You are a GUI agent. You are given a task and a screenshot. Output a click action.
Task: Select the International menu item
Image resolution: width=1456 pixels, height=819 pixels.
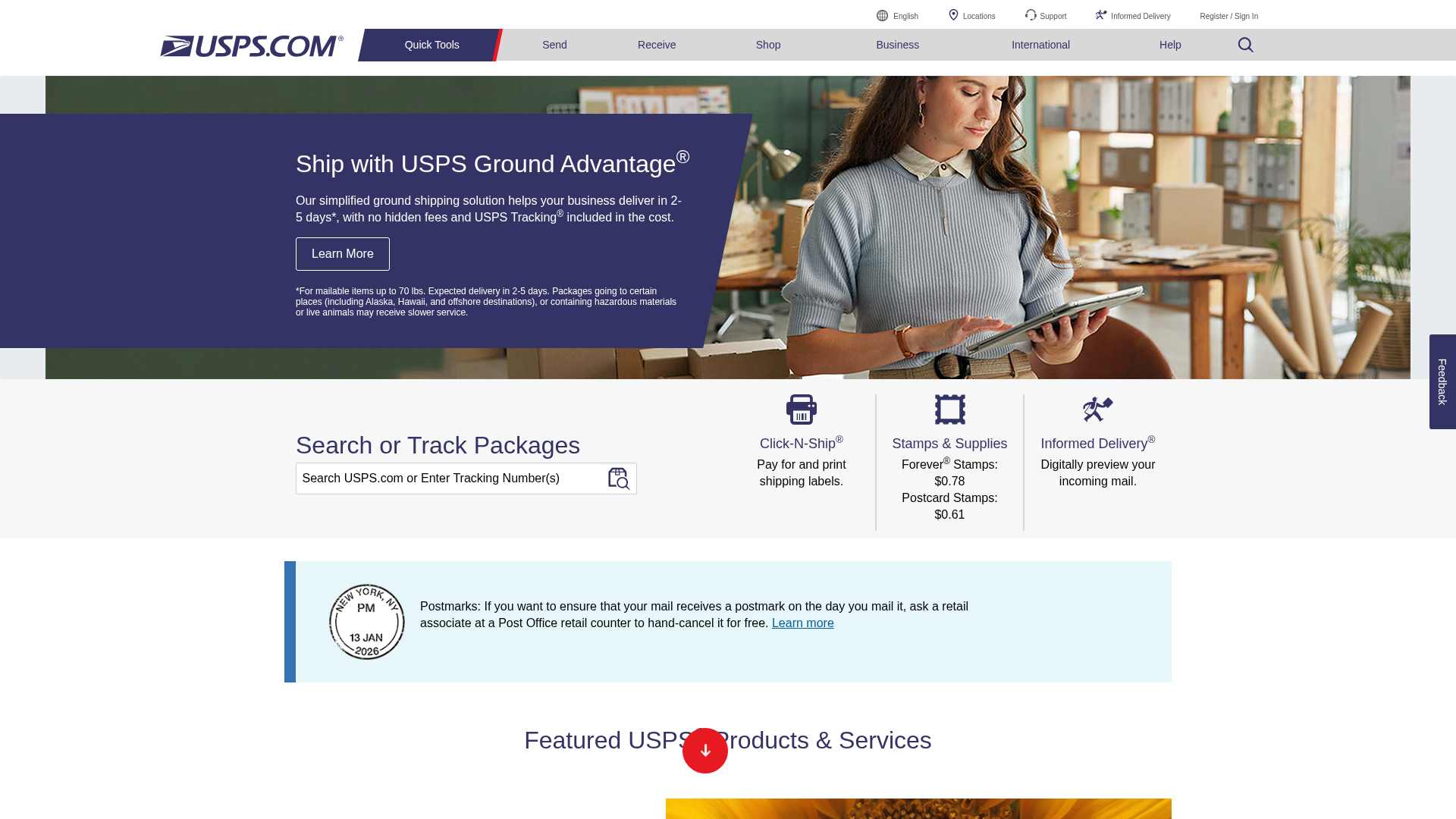coord(1040,45)
